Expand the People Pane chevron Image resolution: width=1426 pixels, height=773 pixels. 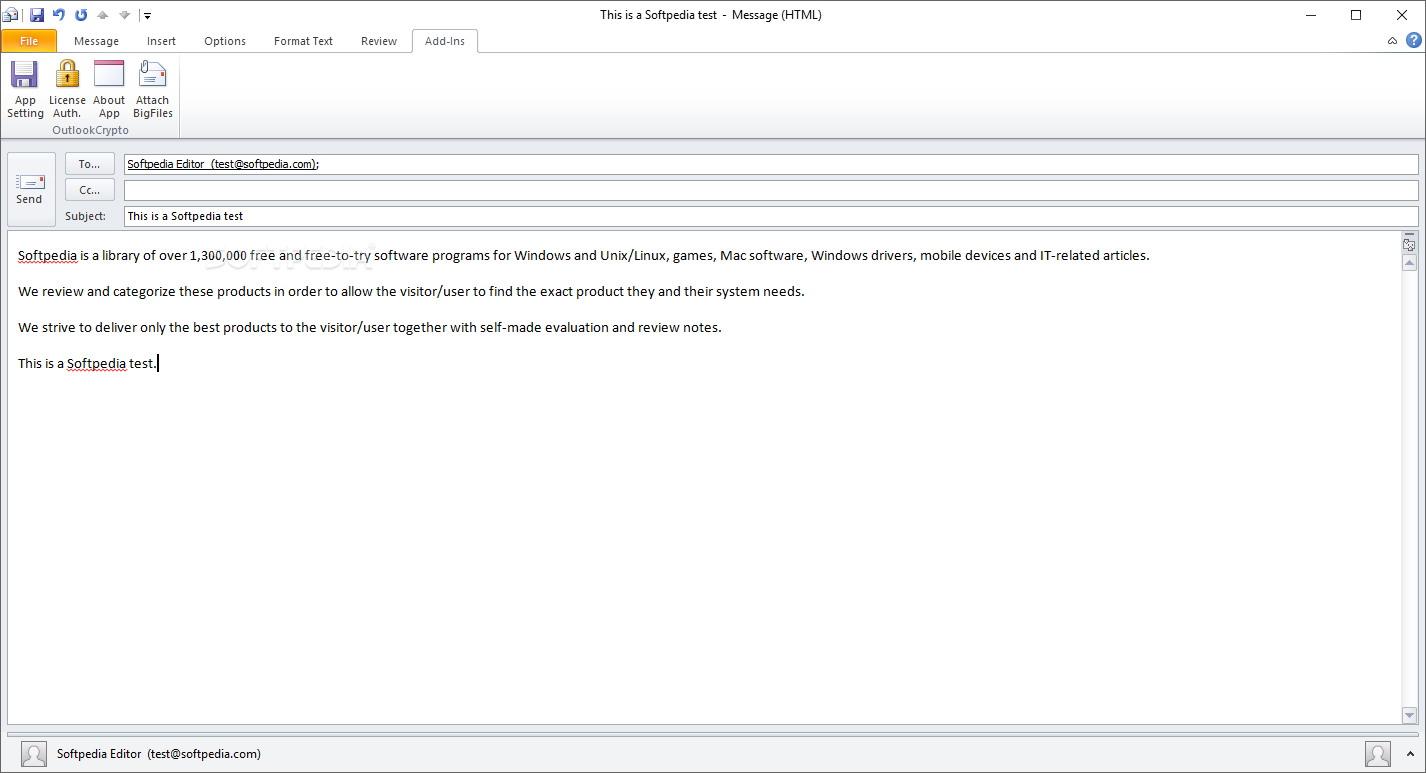coord(1411,754)
